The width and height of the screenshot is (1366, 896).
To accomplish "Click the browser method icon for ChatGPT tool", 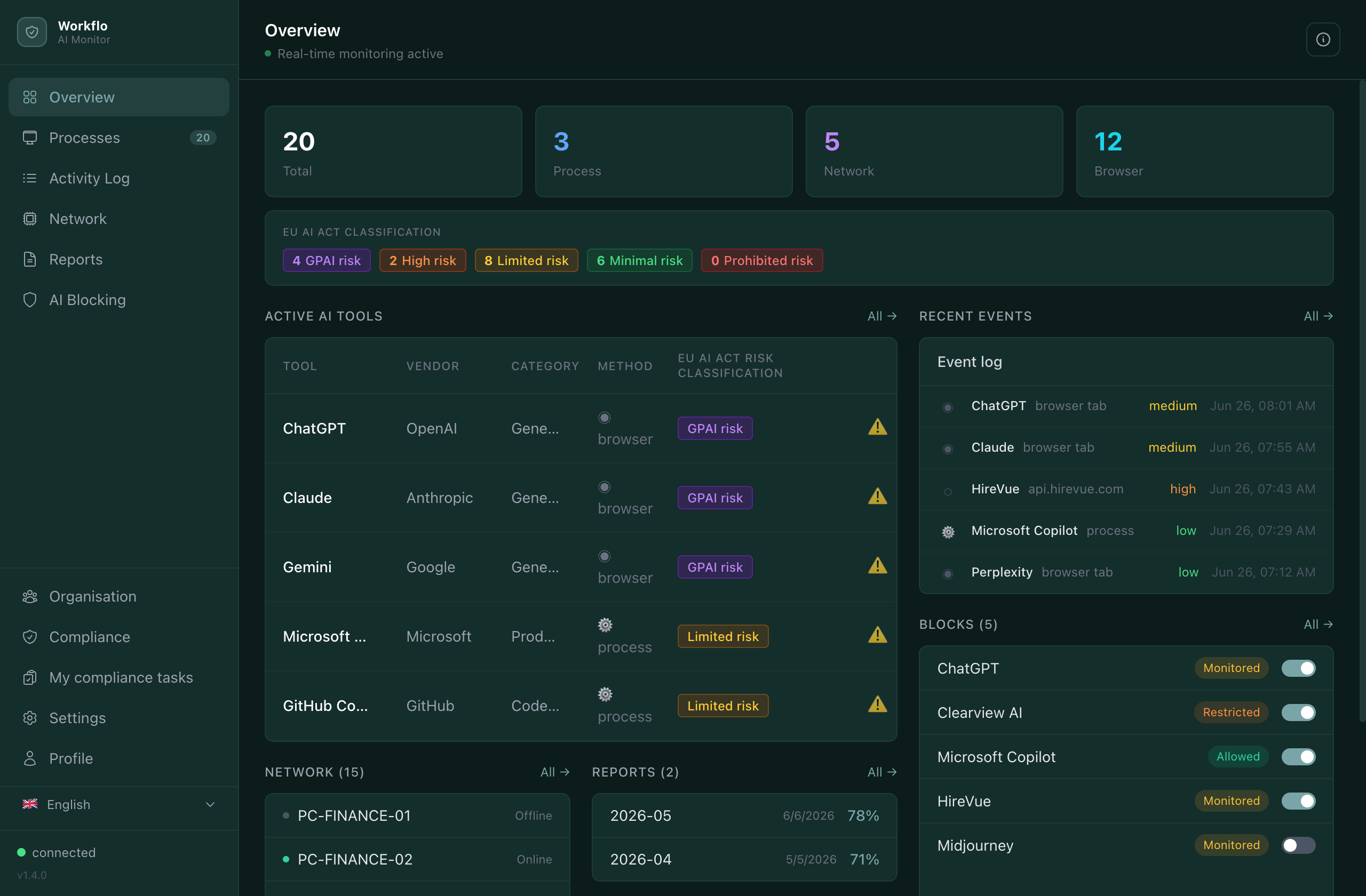I will pyautogui.click(x=605, y=418).
